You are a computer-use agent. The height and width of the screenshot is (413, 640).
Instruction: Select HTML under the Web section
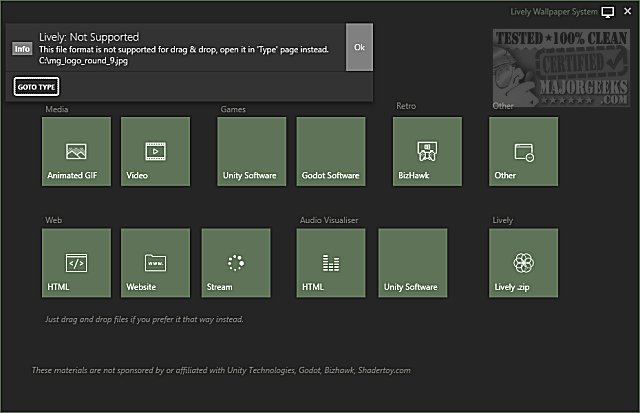tap(77, 263)
